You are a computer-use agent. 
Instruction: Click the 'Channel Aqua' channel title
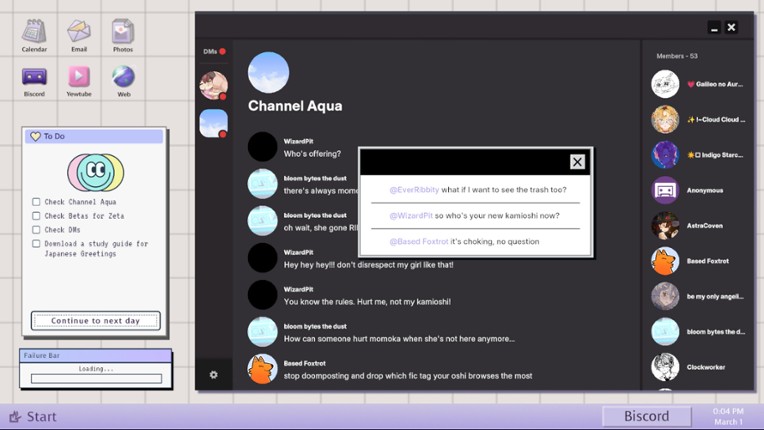coord(295,106)
